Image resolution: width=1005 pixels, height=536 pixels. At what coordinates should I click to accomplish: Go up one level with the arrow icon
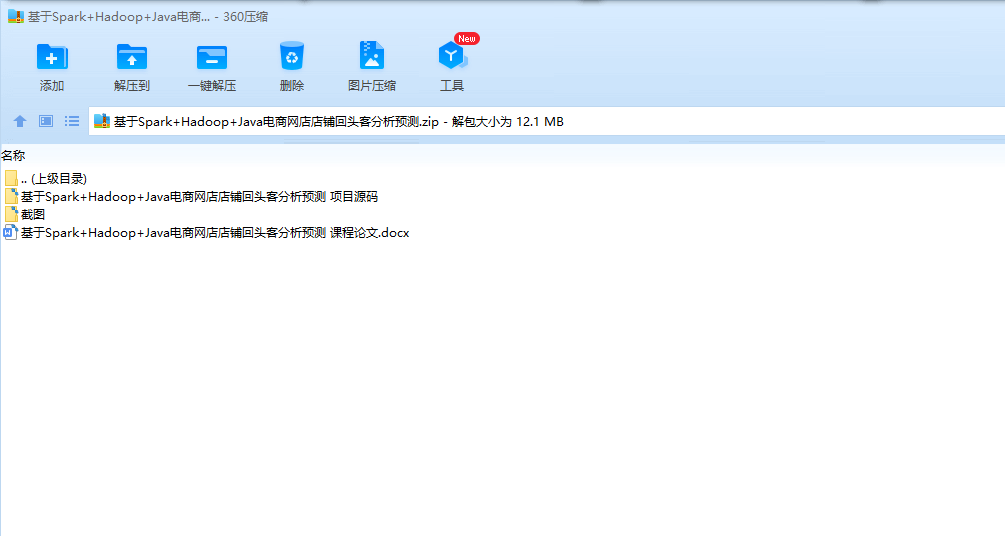pyautogui.click(x=20, y=121)
